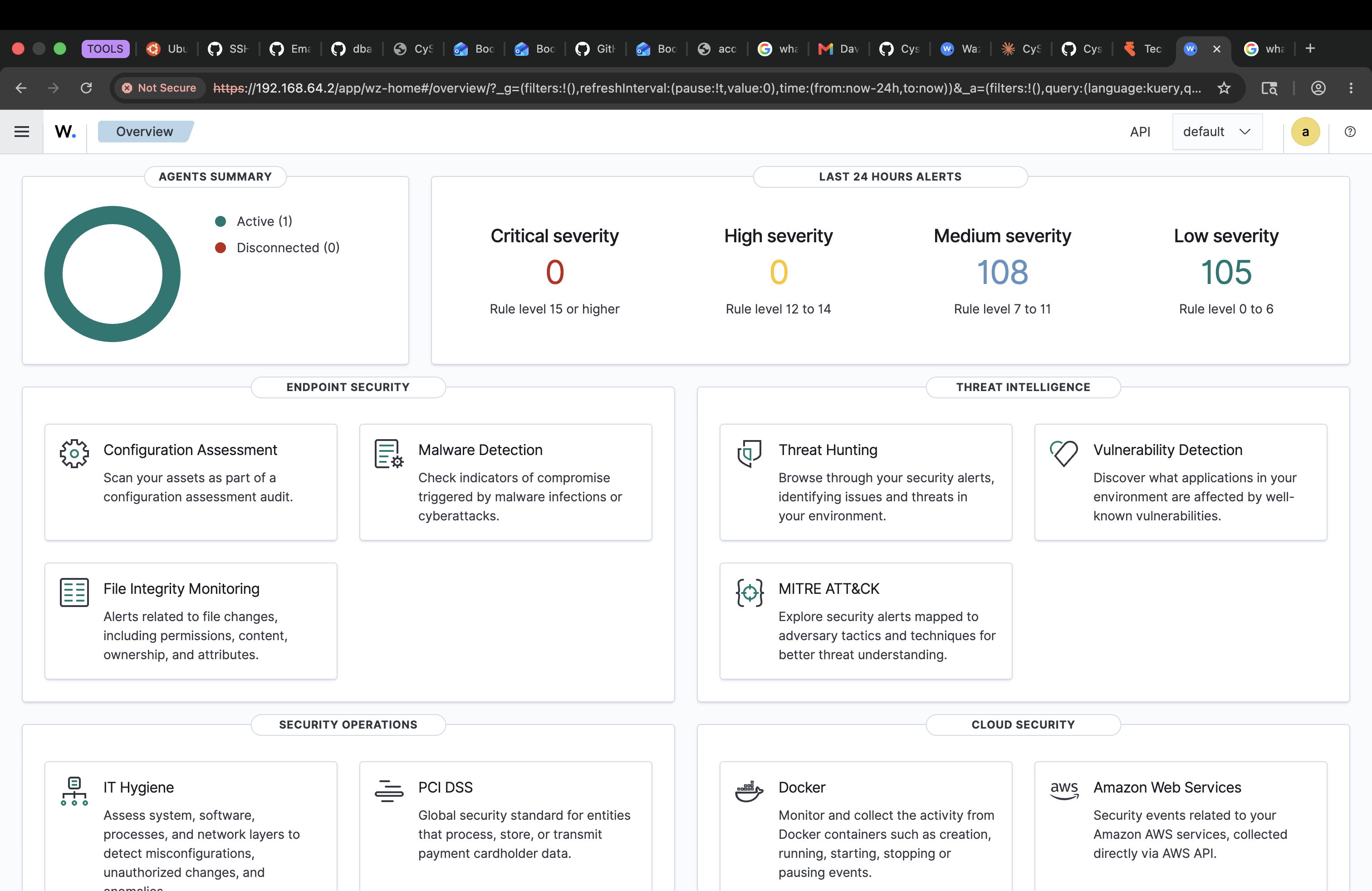Click the Medium severity count 108
The width and height of the screenshot is (1372, 891).
tap(1003, 272)
